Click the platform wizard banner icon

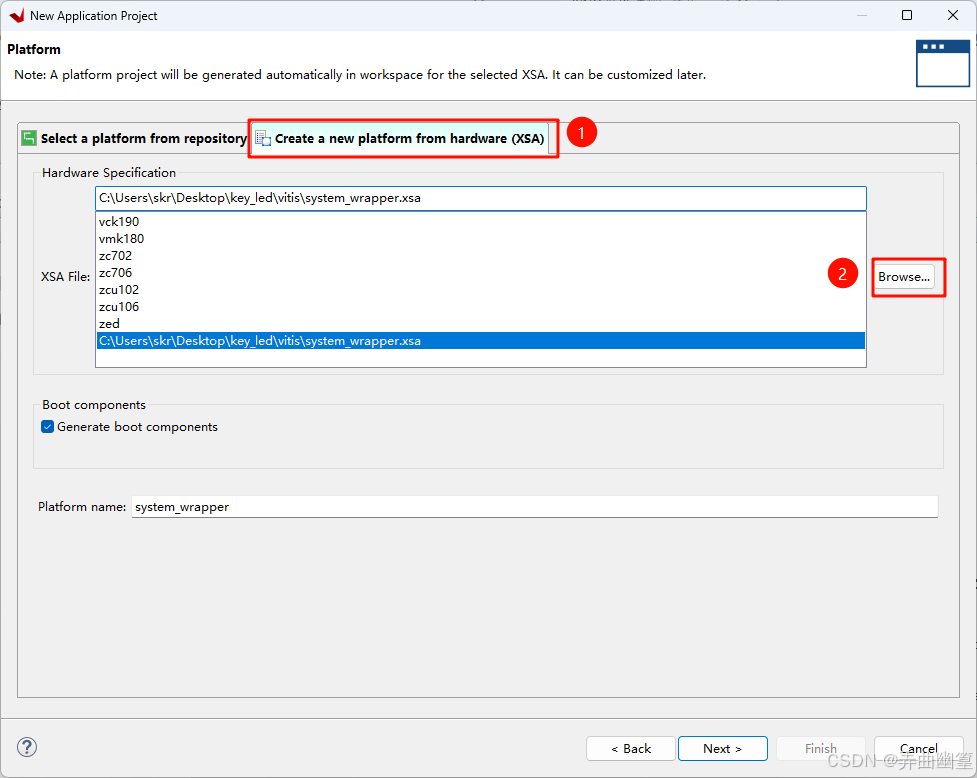coord(942,64)
